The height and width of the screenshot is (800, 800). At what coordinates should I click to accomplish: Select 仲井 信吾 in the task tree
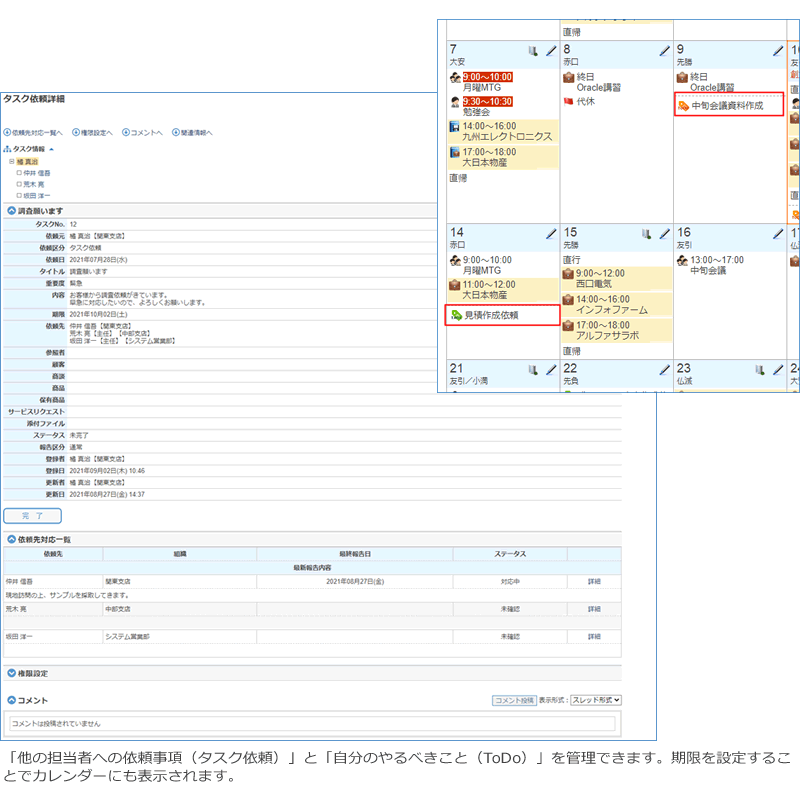click(36, 173)
